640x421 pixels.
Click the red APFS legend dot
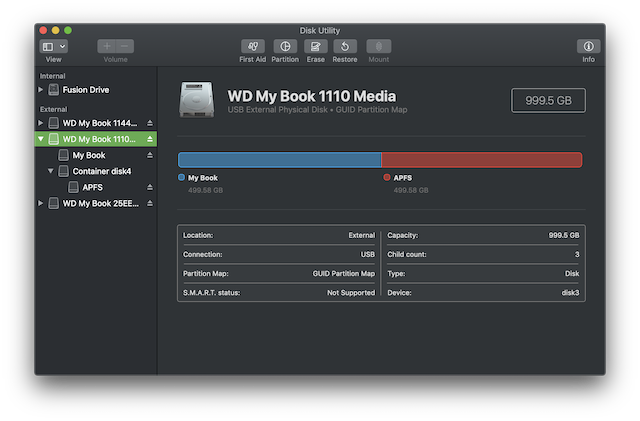[x=387, y=177]
